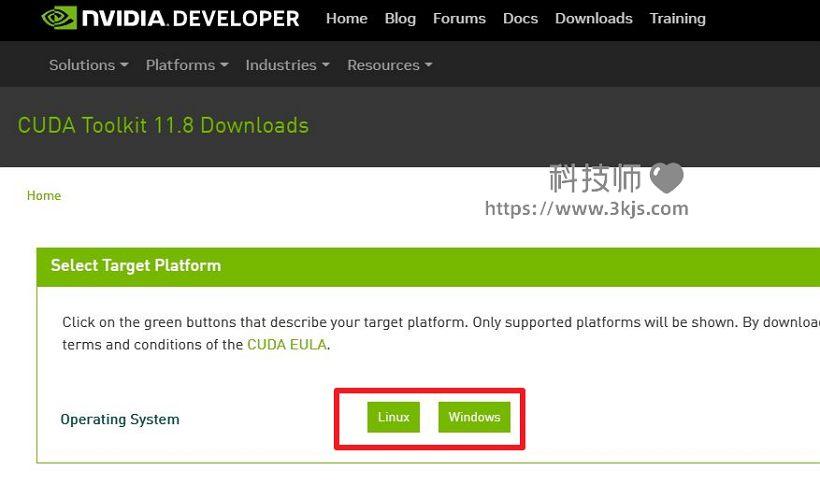Expand the Industries dropdown menu
The width and height of the screenshot is (820, 498).
coord(287,65)
